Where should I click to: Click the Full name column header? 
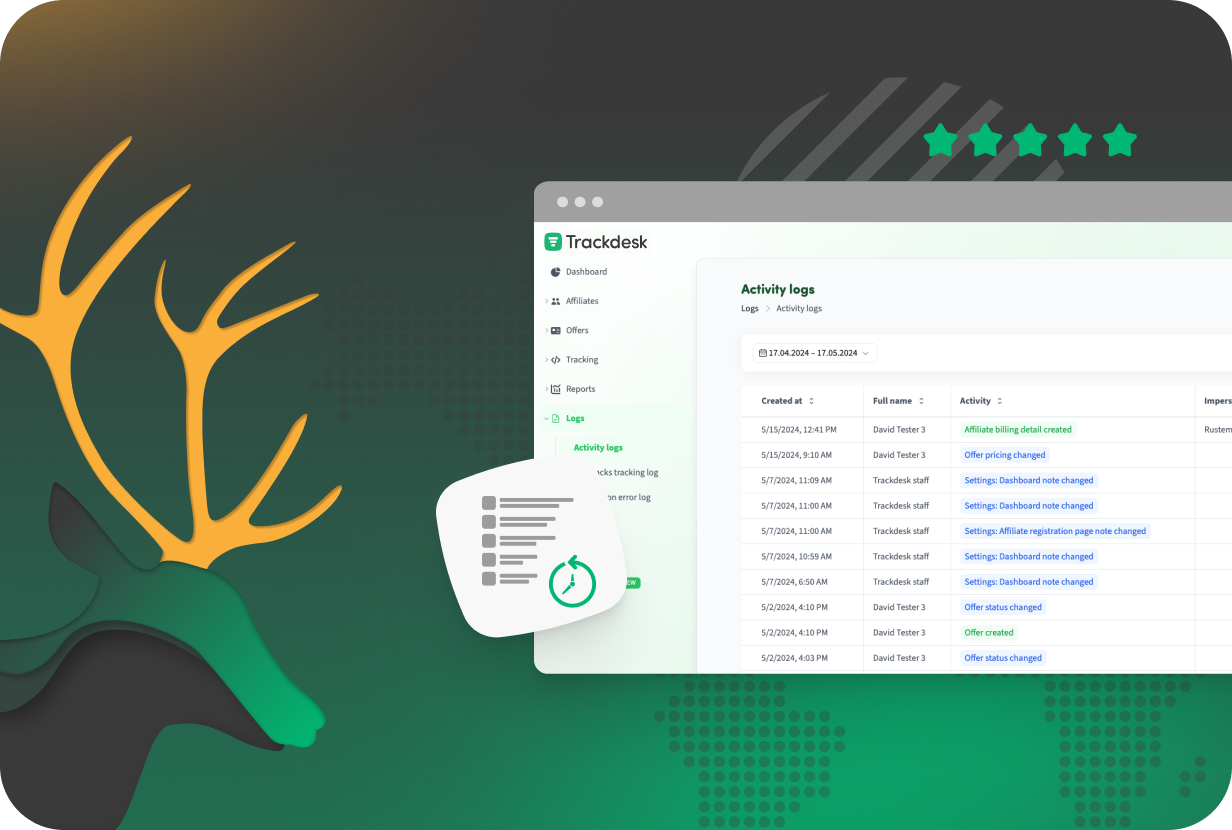892,401
